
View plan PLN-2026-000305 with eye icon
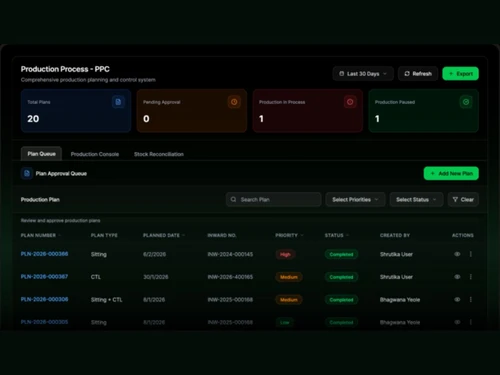pos(457,322)
